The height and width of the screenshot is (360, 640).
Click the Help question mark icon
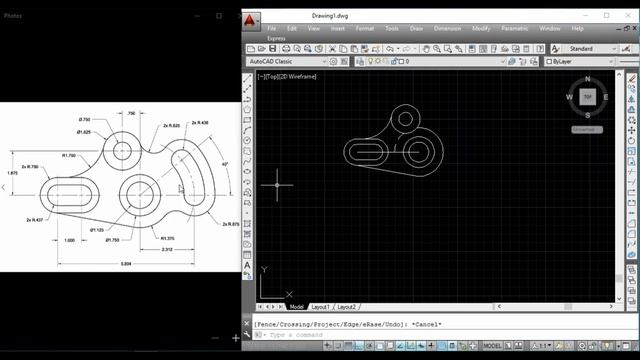click(540, 49)
